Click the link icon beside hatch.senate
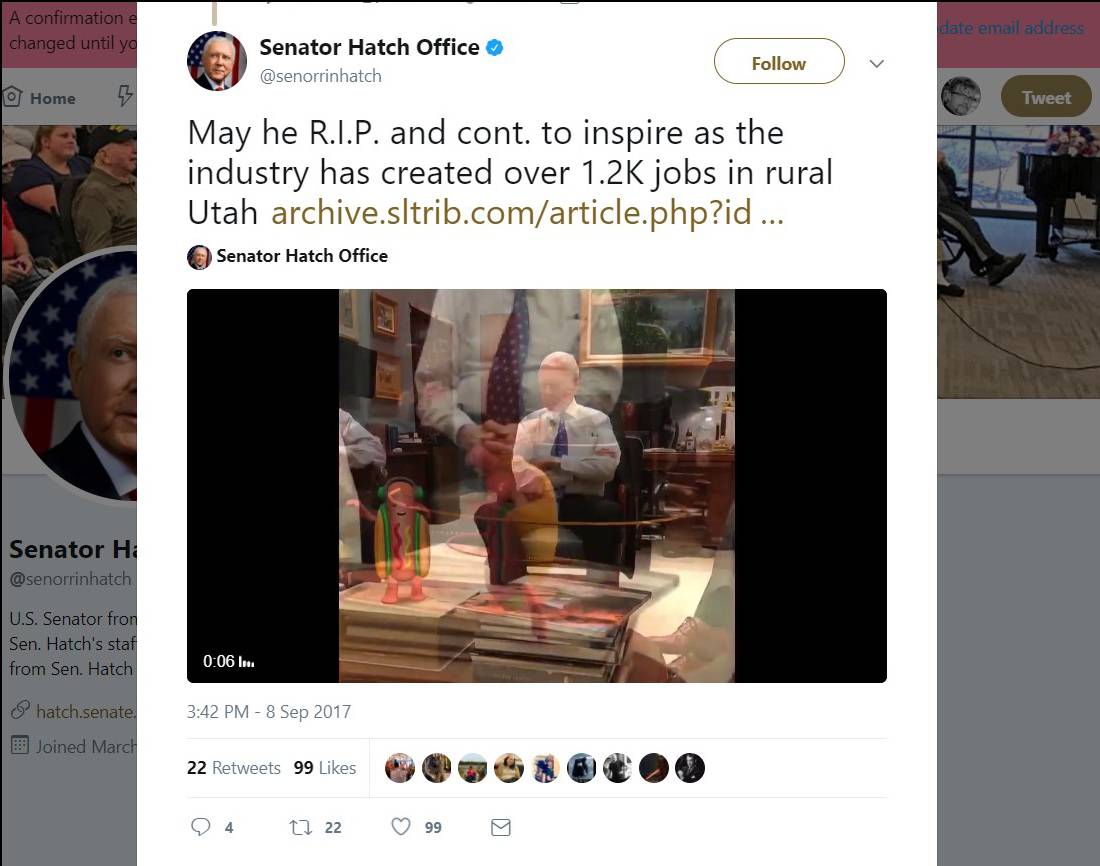 tap(19, 711)
